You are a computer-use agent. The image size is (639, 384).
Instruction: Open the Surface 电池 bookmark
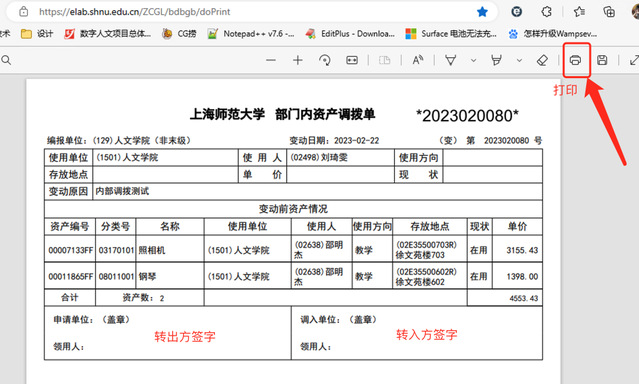pyautogui.click(x=451, y=34)
